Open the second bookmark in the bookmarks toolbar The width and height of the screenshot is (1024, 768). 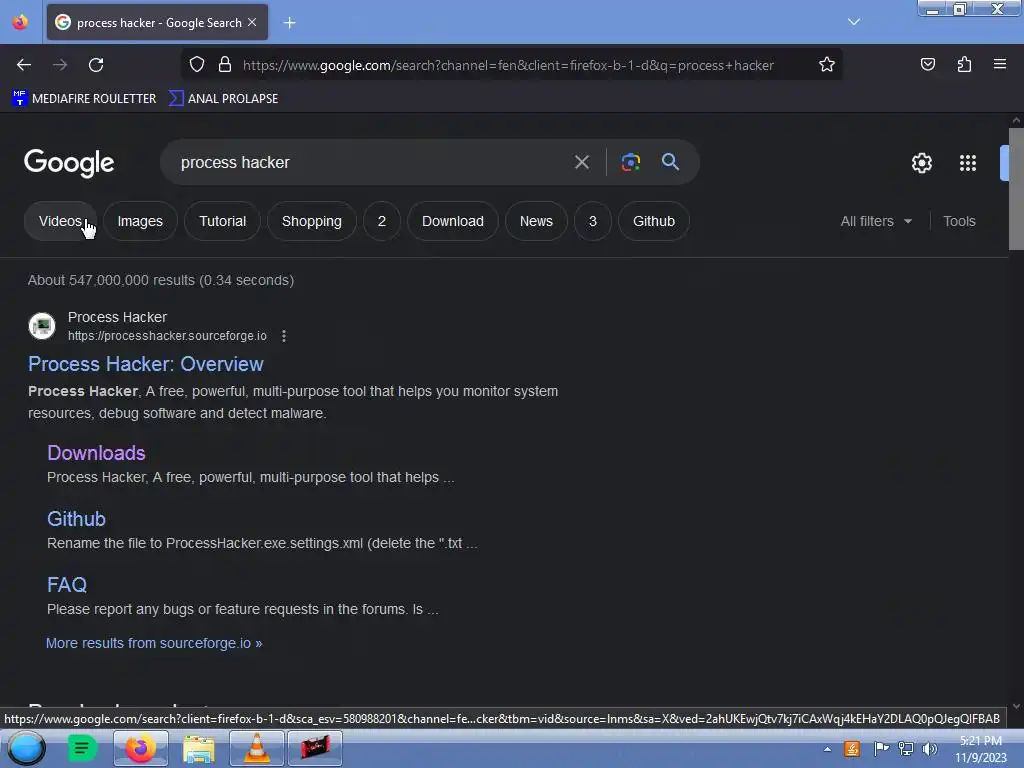pyautogui.click(x=223, y=99)
